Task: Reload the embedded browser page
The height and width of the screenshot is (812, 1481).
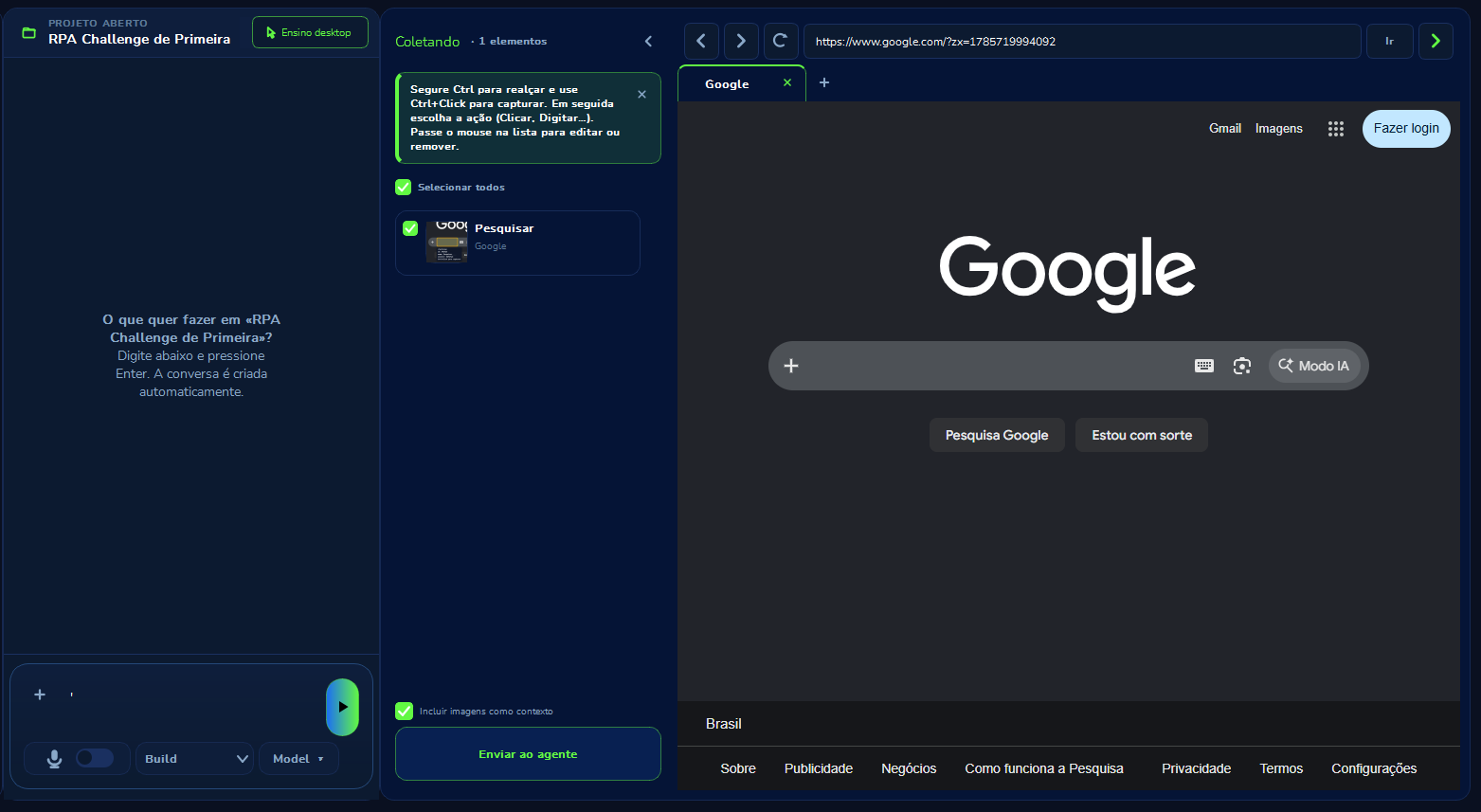Action: (x=780, y=41)
